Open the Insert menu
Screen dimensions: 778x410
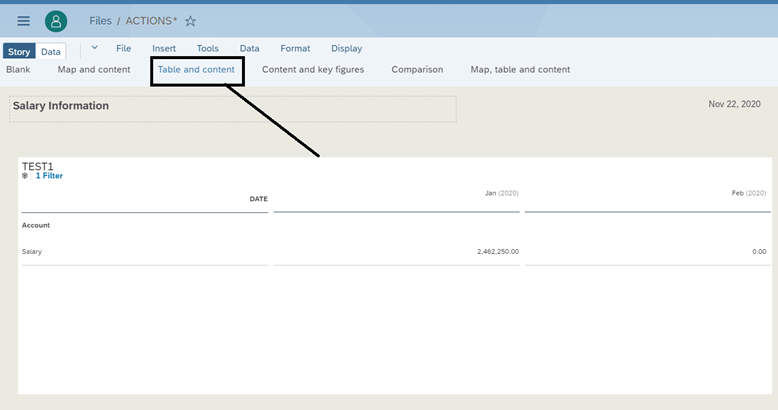click(x=164, y=48)
